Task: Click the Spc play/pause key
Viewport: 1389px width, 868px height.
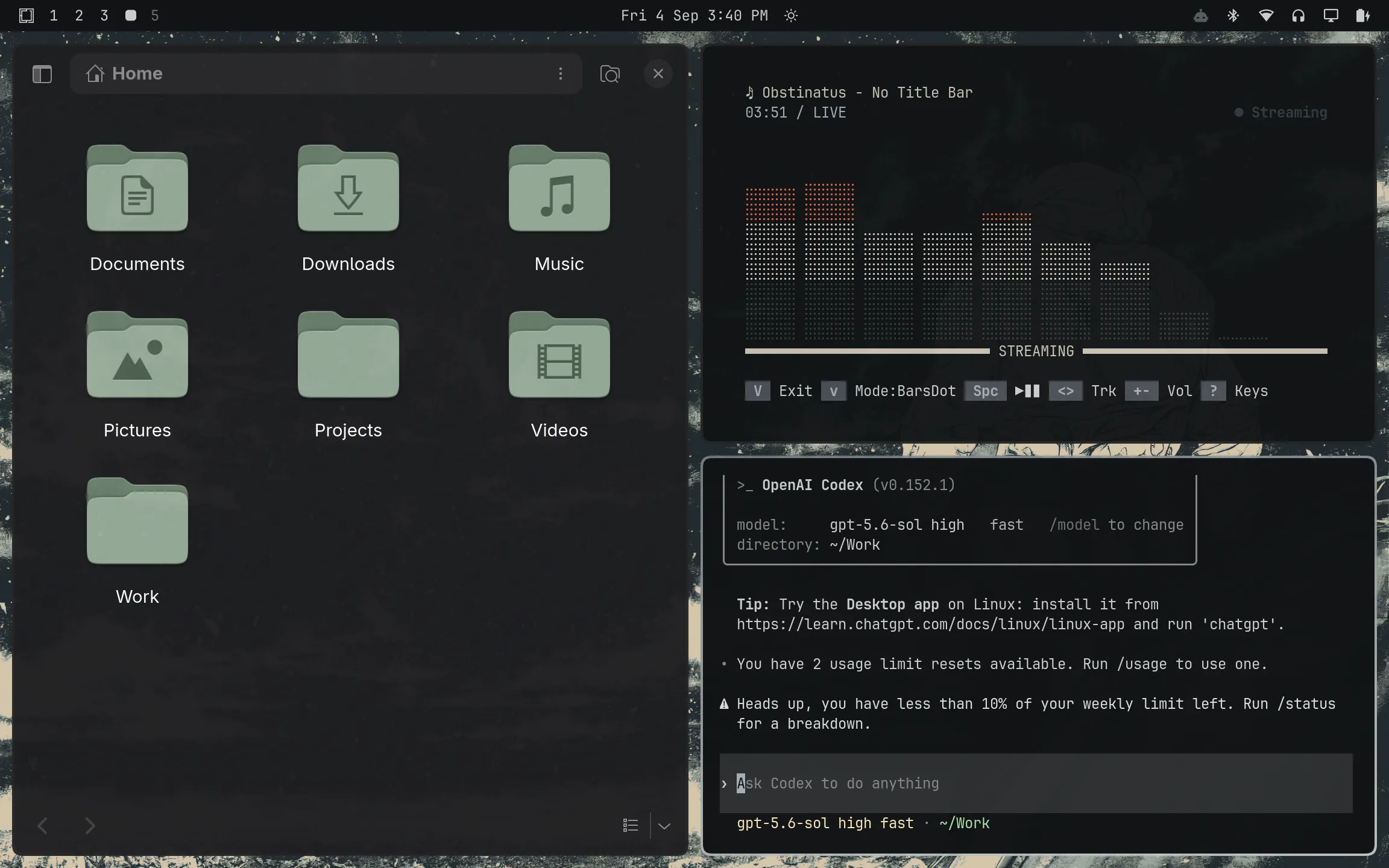Action: pos(985,391)
